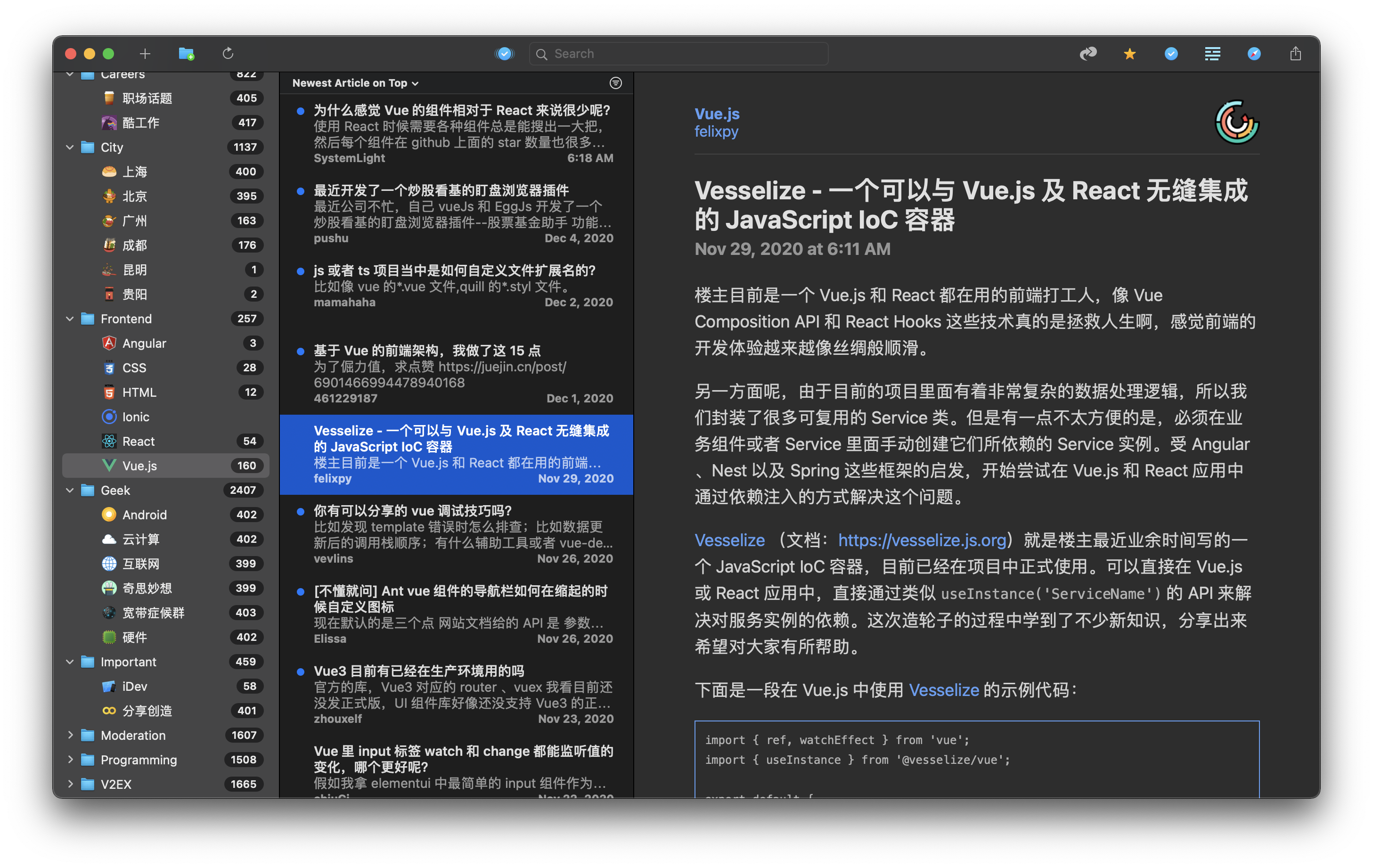1373x868 pixels.
Task: Select the React feed in sidebar
Action: (x=139, y=441)
